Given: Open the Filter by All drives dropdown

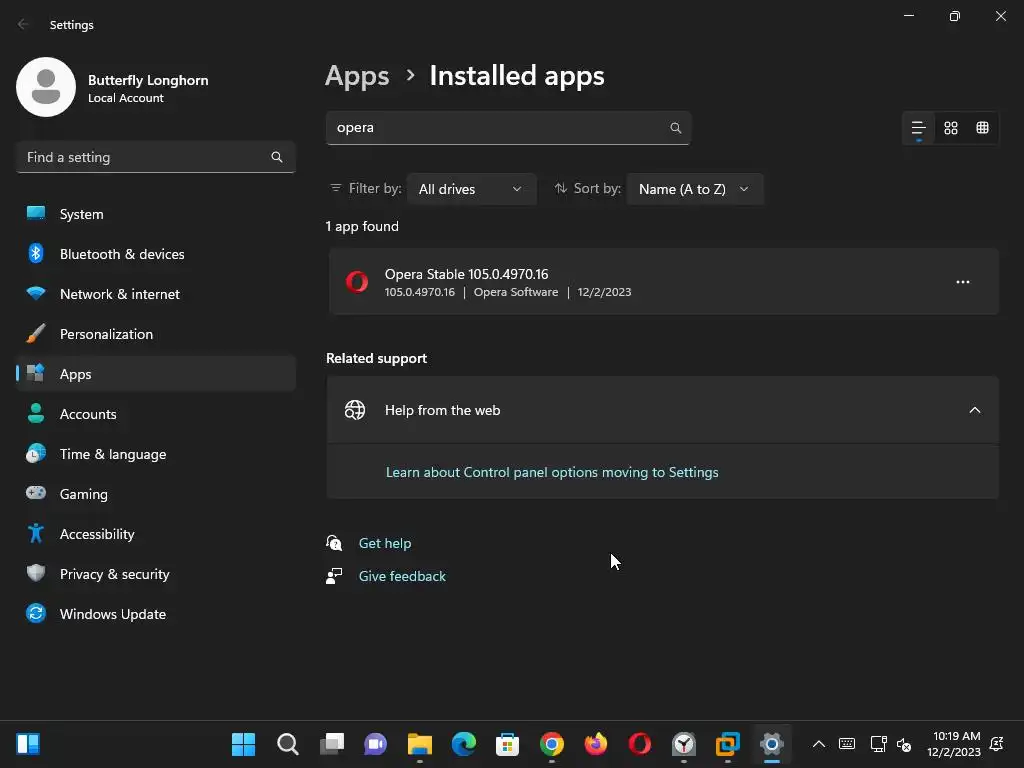Looking at the screenshot, I should [471, 189].
